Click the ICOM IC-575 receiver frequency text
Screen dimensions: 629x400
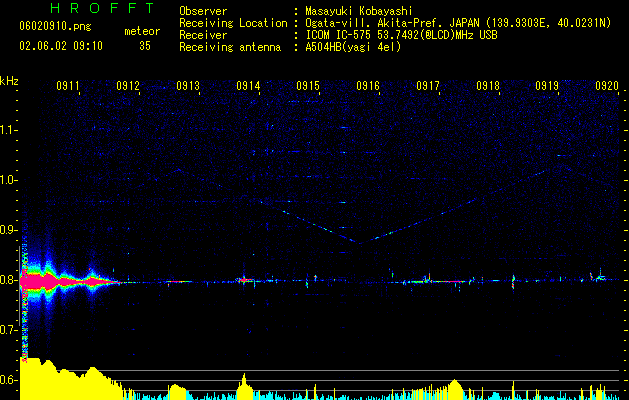pyautogui.click(x=401, y=35)
